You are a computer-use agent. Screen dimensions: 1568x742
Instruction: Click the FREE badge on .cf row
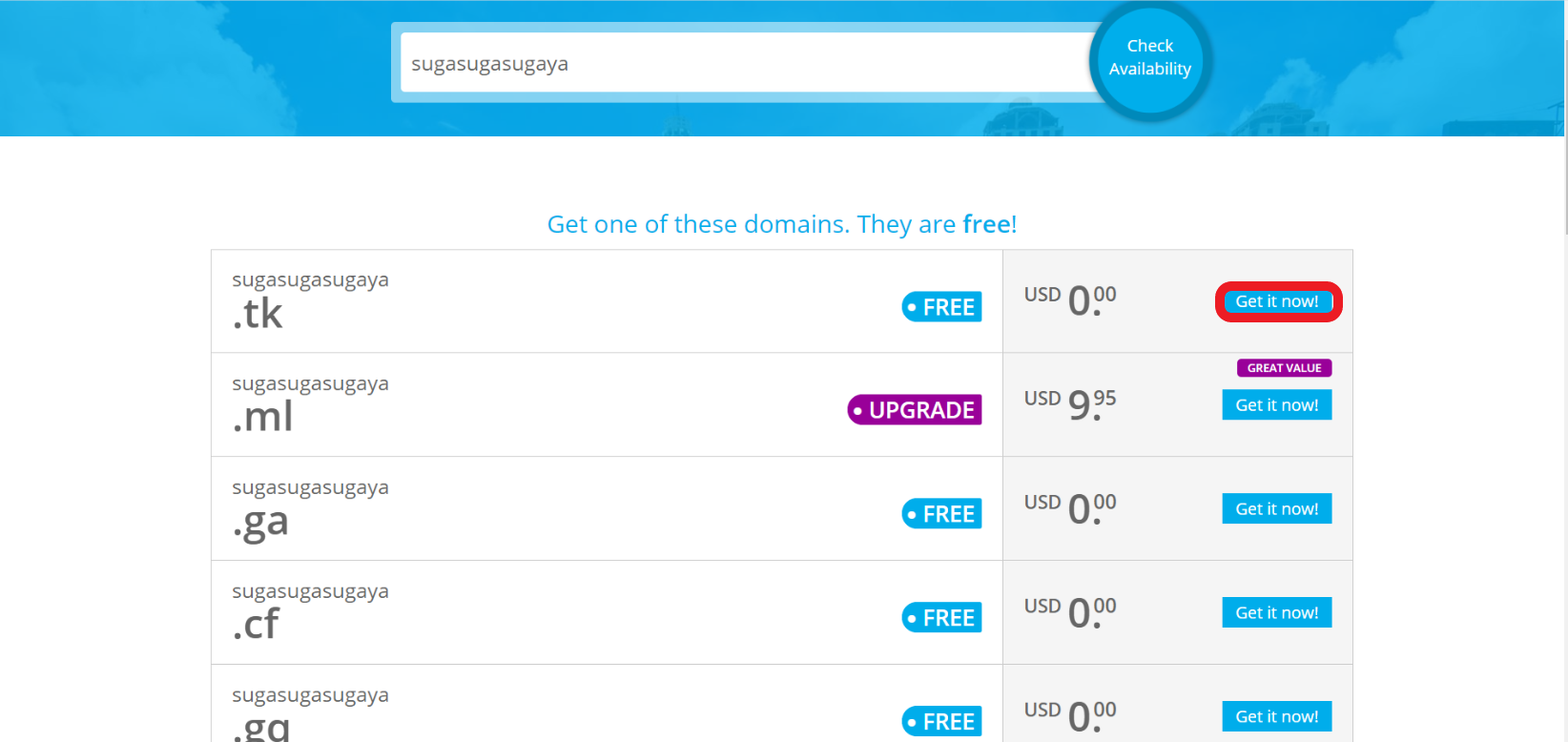(942, 618)
